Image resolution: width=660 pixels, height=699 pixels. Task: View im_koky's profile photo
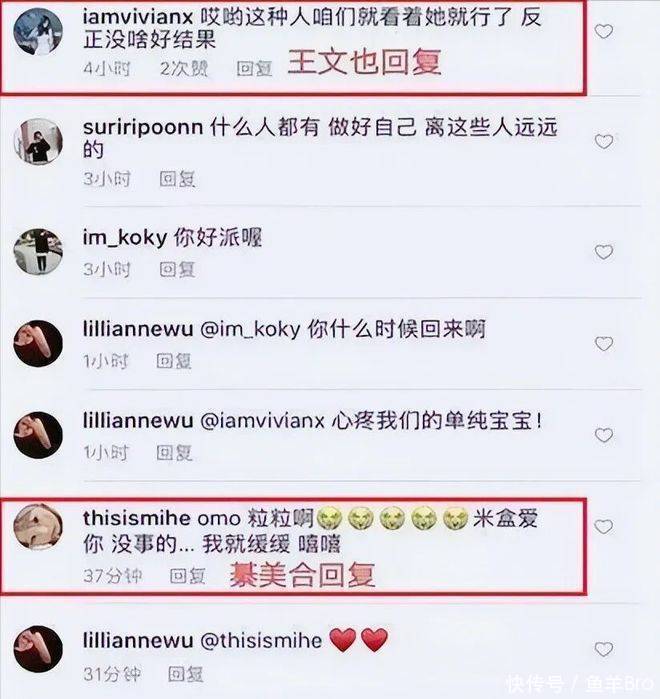(x=38, y=251)
